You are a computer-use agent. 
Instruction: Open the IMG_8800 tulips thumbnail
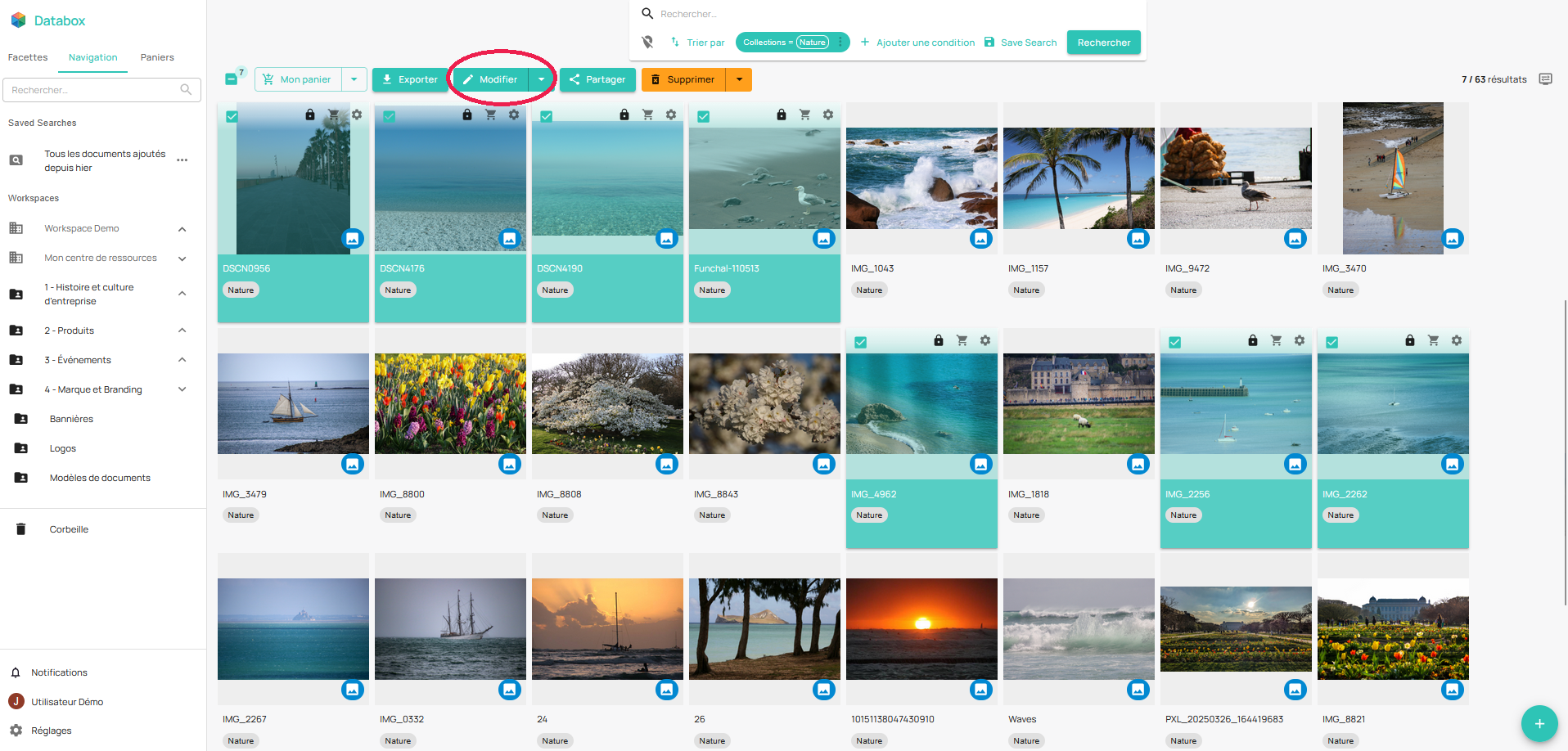[x=450, y=403]
